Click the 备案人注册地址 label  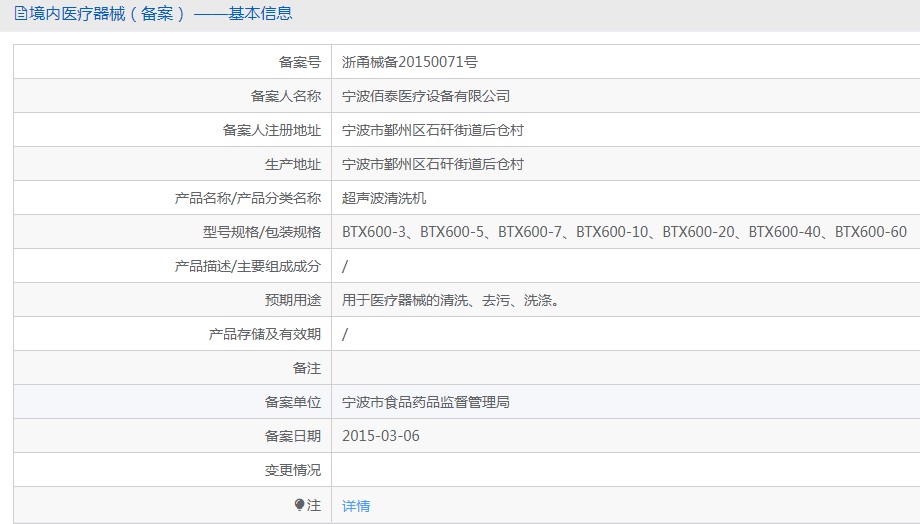point(272,130)
